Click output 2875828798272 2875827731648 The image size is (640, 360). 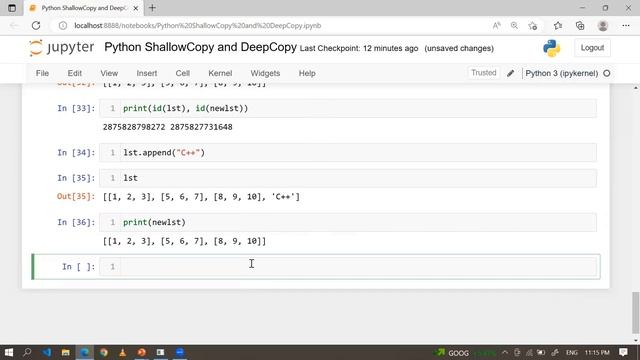(168, 127)
